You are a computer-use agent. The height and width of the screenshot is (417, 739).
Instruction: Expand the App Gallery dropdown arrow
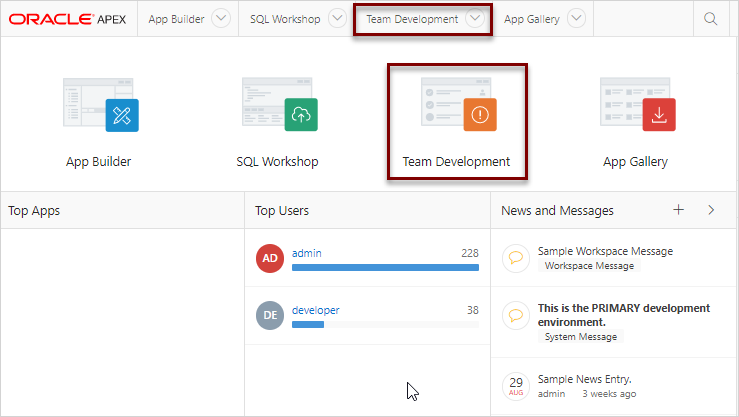(x=576, y=19)
